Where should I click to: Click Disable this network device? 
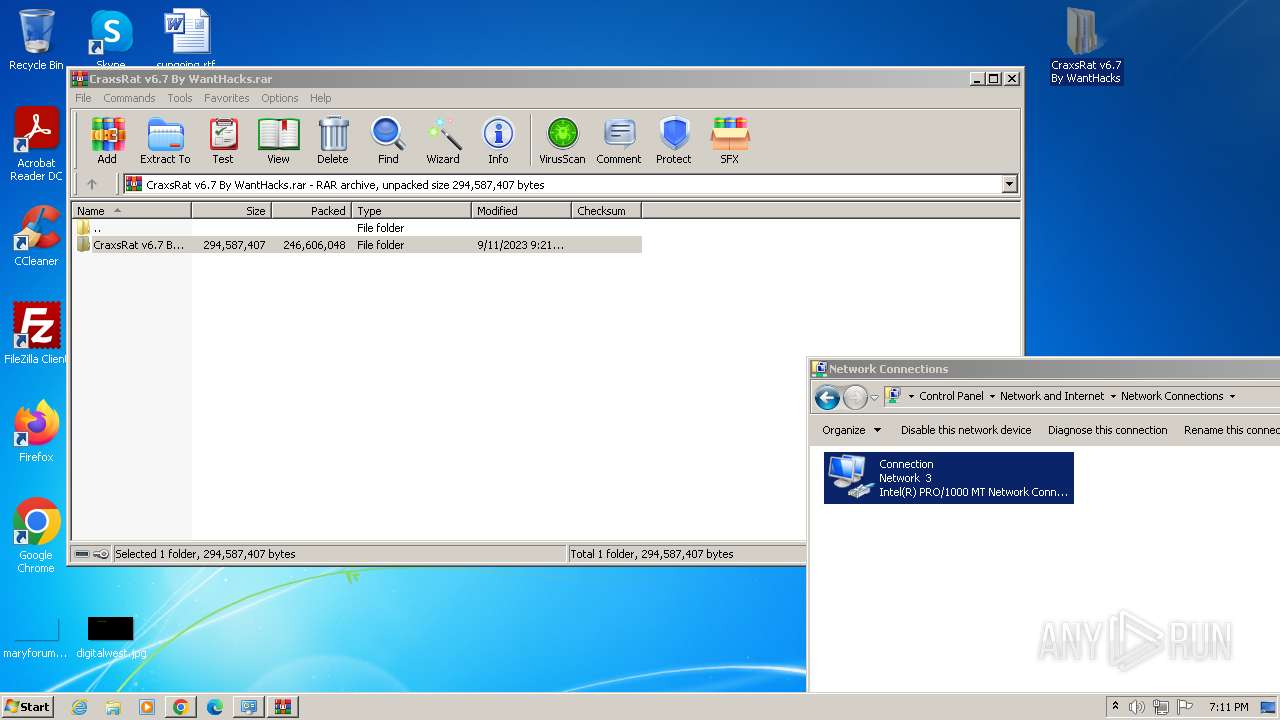(966, 430)
